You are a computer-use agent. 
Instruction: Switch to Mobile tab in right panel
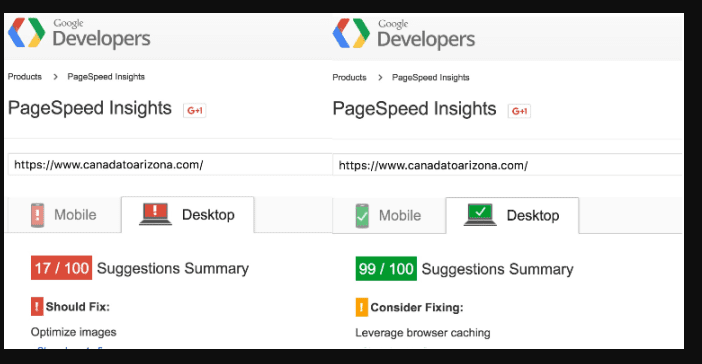[389, 216]
